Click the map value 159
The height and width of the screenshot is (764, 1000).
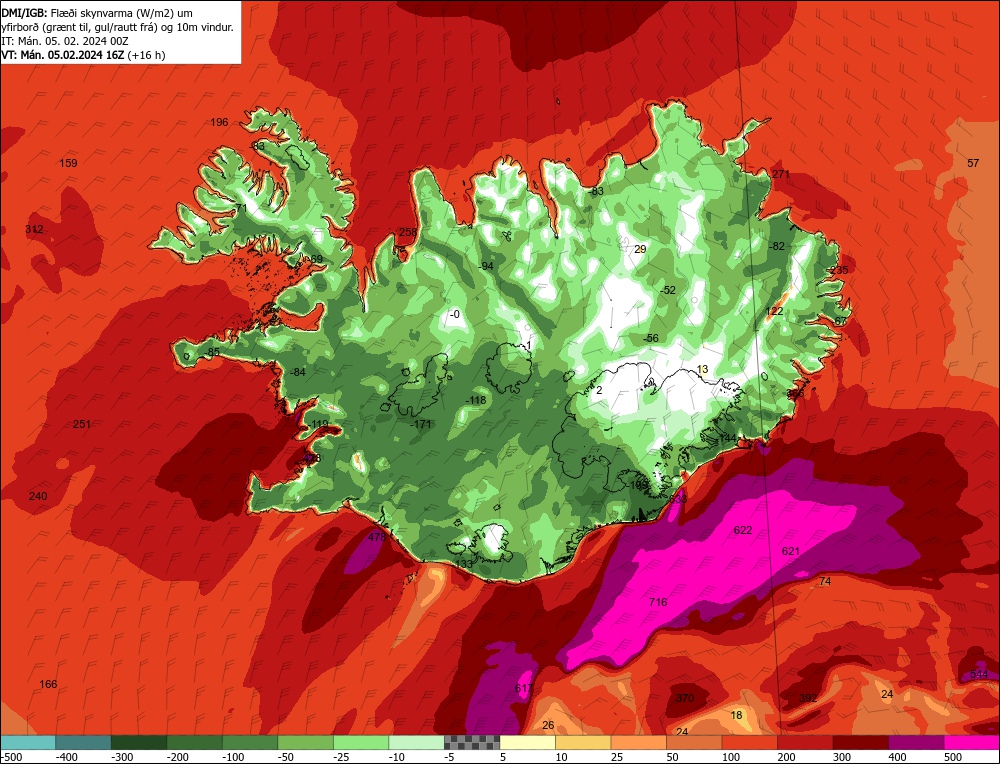click(x=68, y=163)
